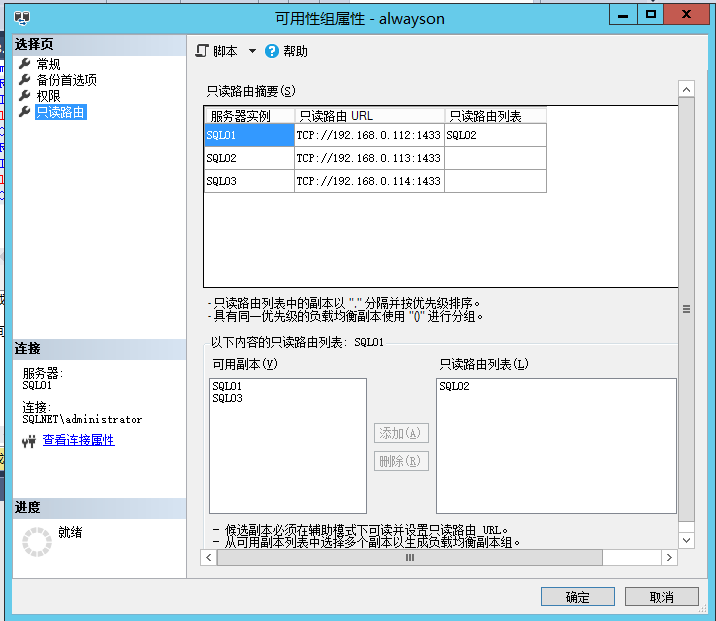Open the 权限 page

[x=48, y=96]
